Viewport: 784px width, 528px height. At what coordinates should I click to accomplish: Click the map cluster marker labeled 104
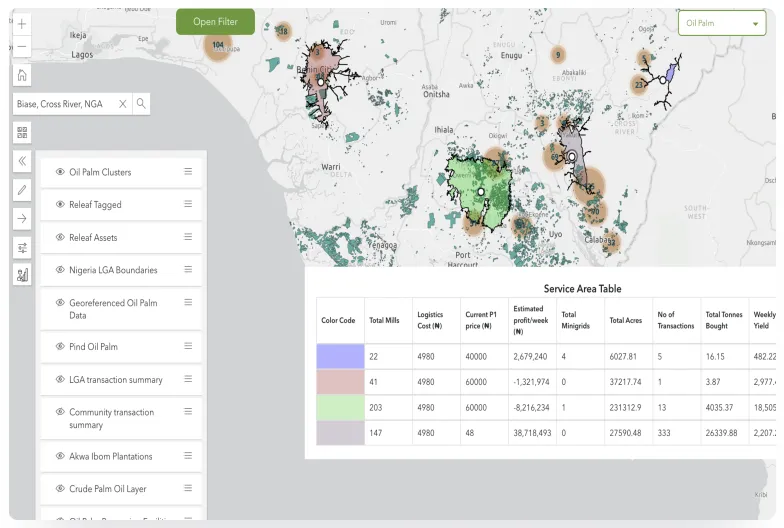pyautogui.click(x=218, y=46)
